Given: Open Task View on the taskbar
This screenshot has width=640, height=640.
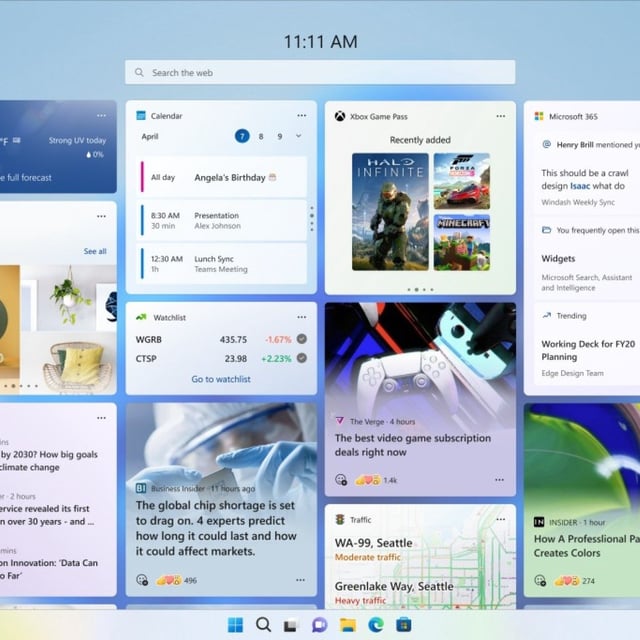Looking at the screenshot, I should [291, 625].
